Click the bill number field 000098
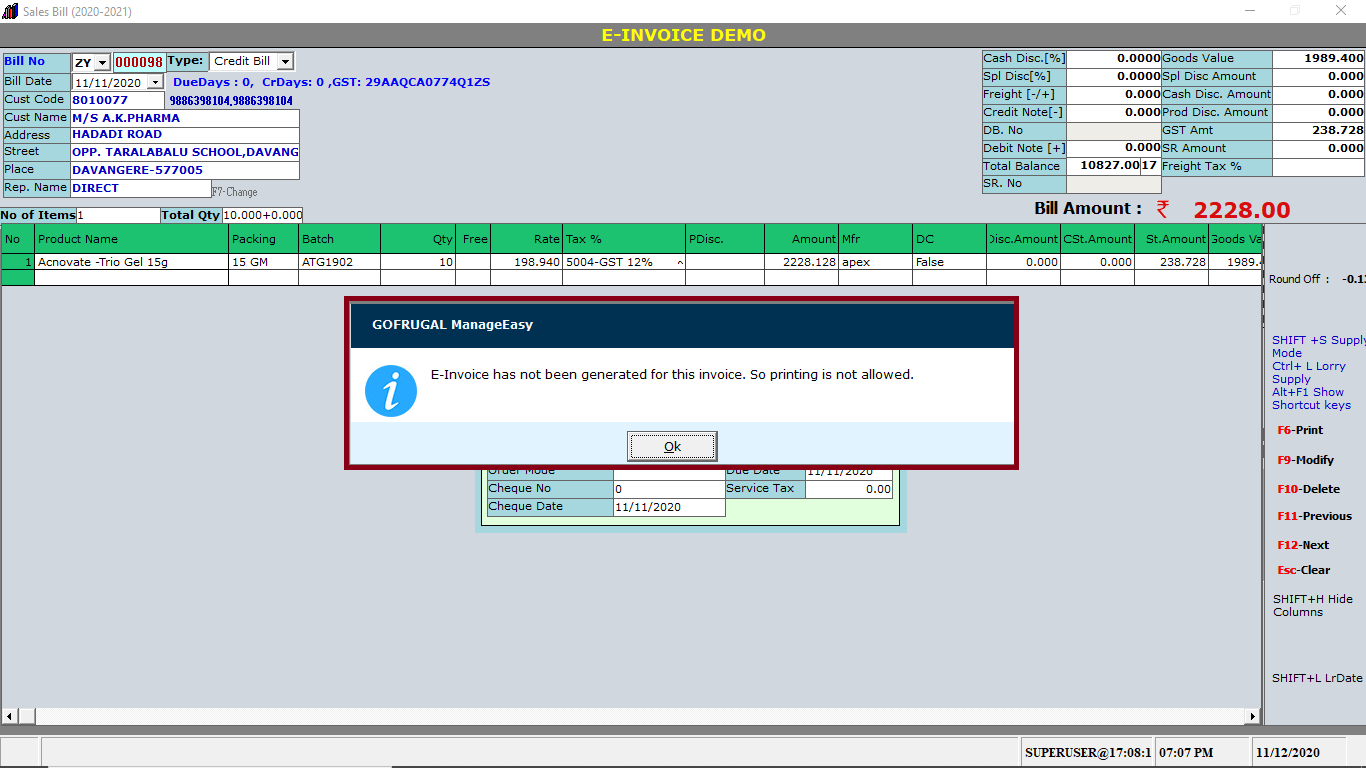The height and width of the screenshot is (768, 1366). click(x=139, y=62)
